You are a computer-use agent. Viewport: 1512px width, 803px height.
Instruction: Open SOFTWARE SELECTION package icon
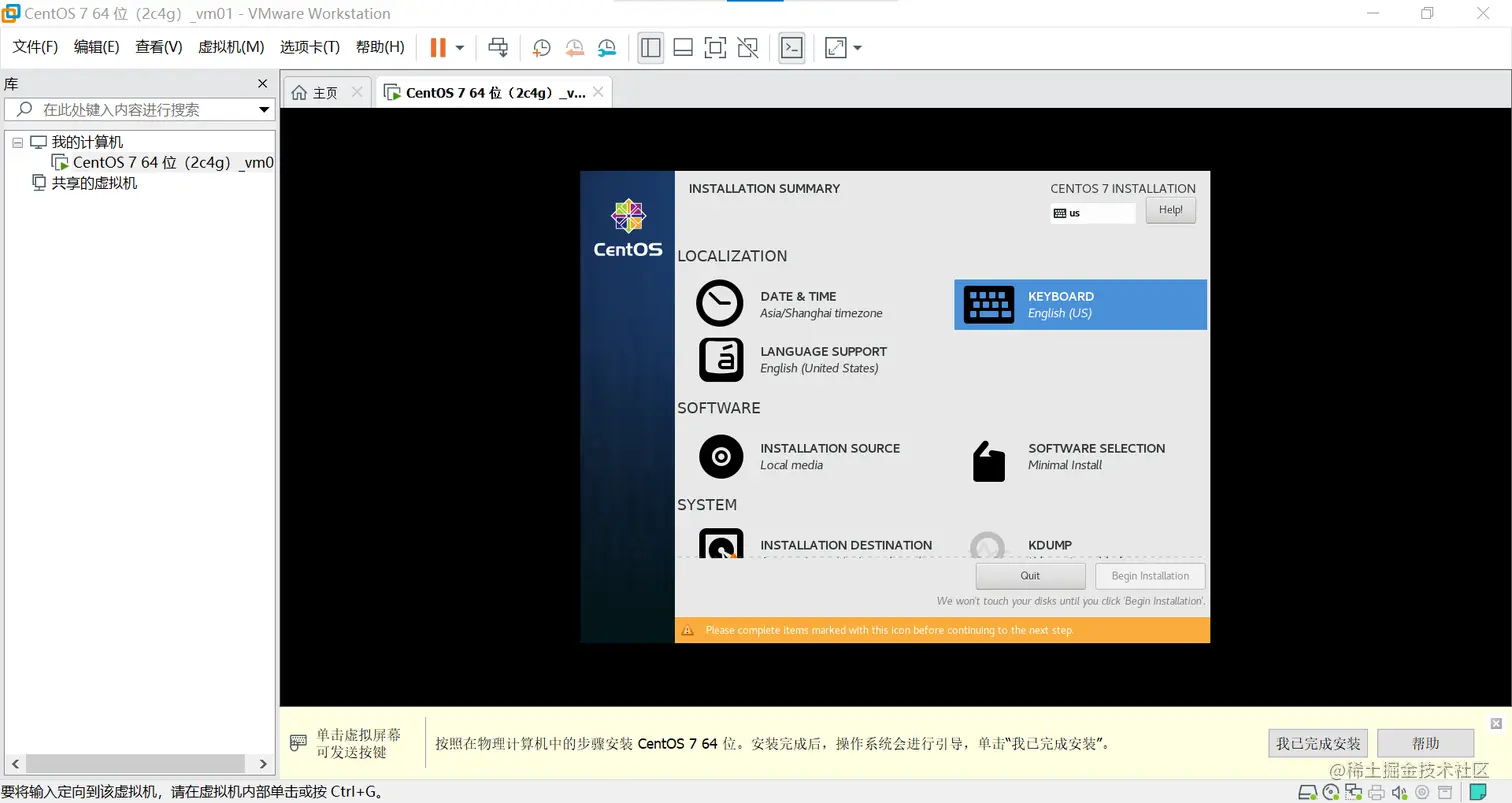[x=988, y=461]
